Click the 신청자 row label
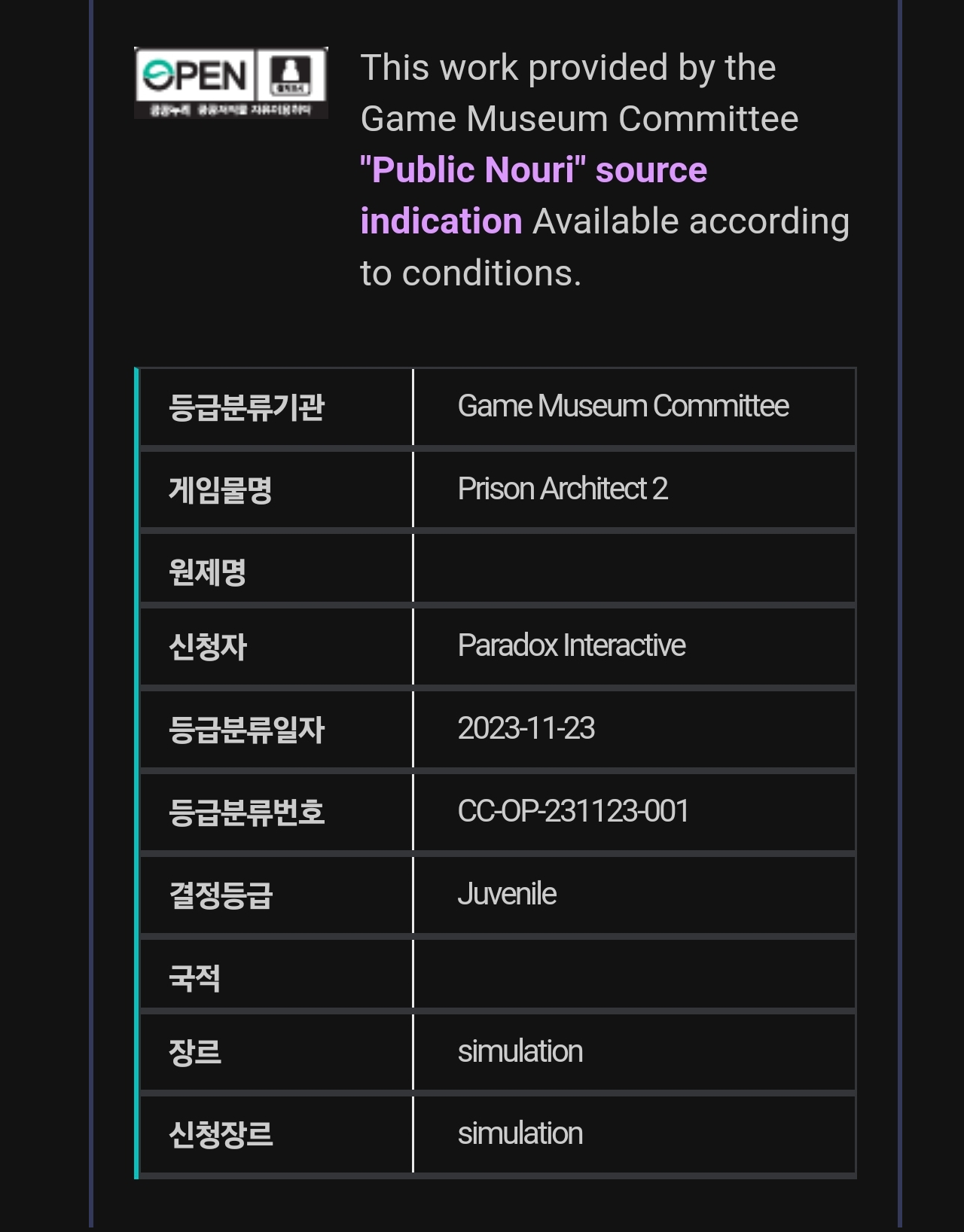The height and width of the screenshot is (1232, 964). coord(208,647)
